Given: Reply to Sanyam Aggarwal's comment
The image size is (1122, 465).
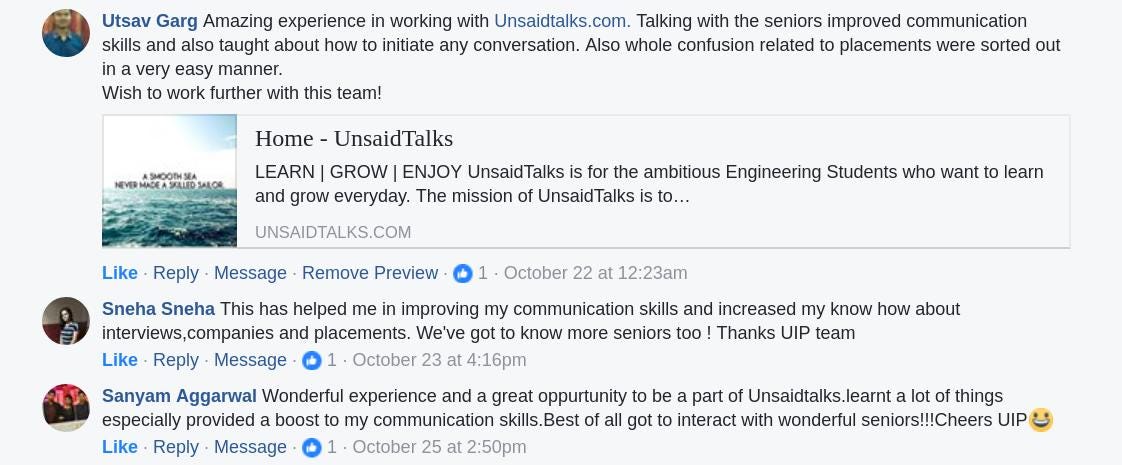Looking at the screenshot, I should pyautogui.click(x=176, y=447).
